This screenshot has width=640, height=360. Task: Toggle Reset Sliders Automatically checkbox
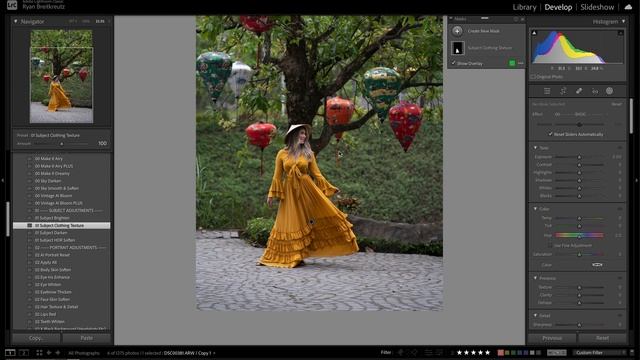tap(551, 134)
